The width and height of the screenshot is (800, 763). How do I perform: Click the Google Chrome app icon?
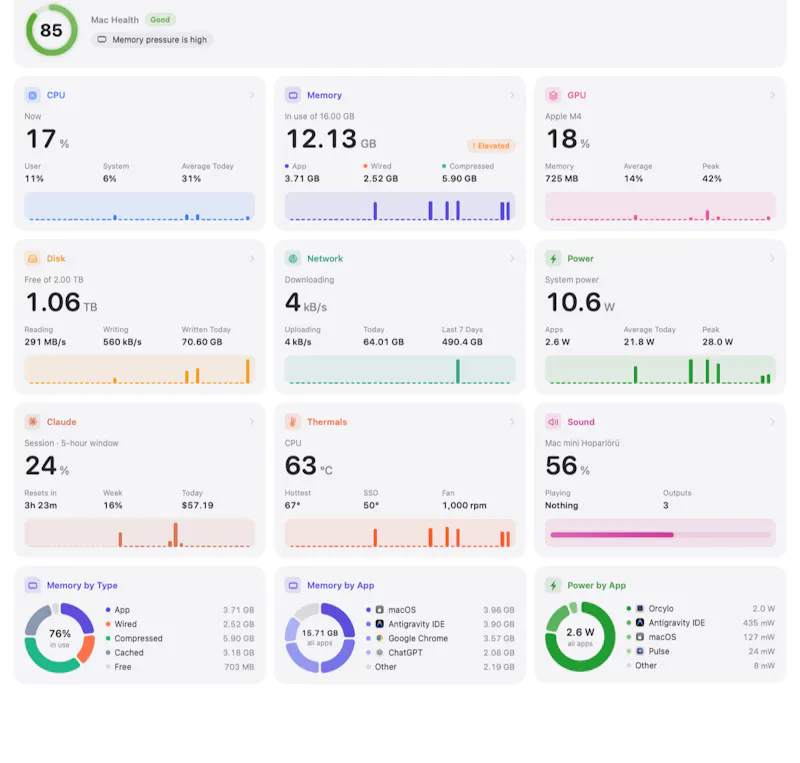pos(380,638)
